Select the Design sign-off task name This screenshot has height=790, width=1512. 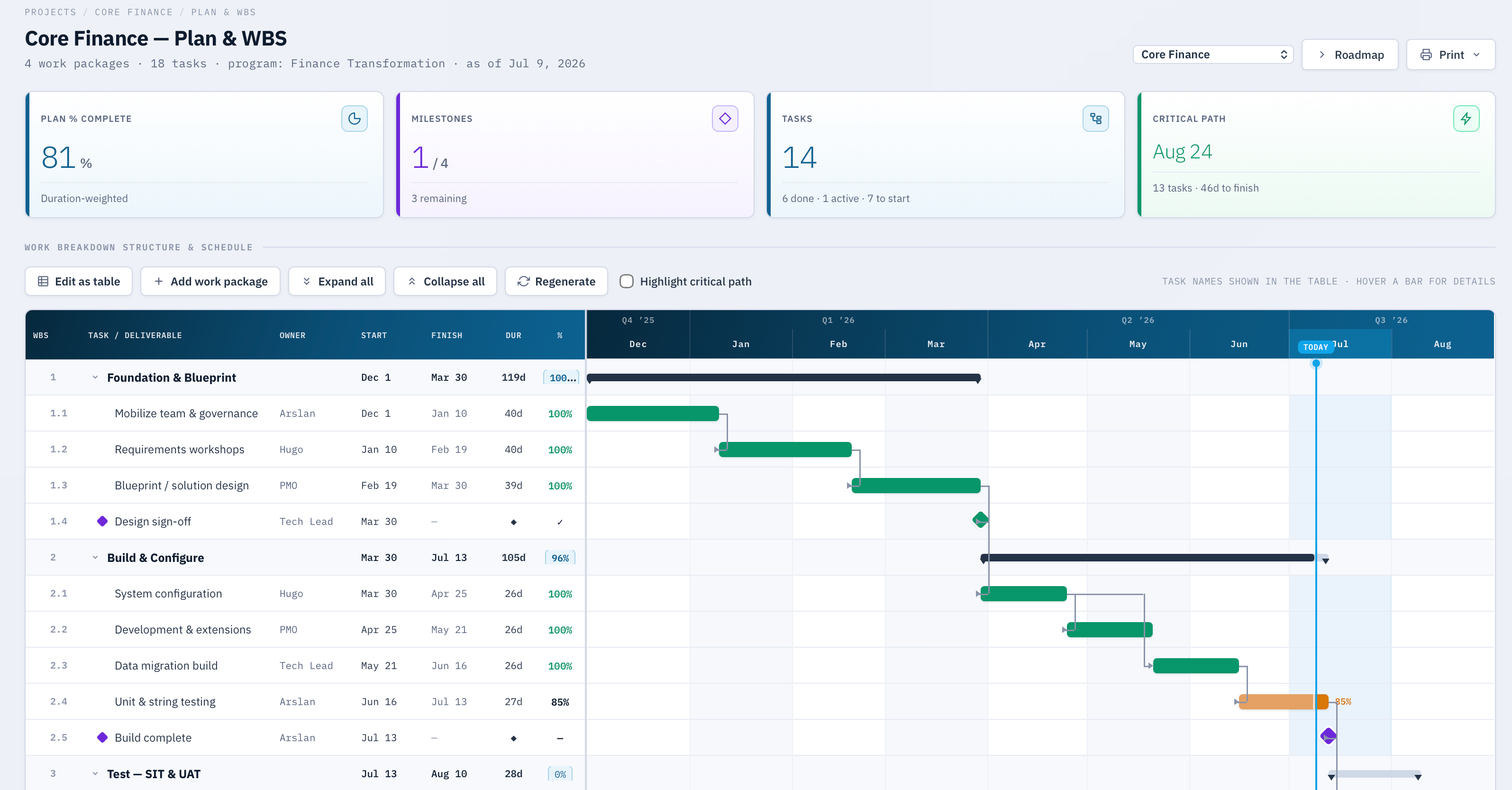point(153,521)
